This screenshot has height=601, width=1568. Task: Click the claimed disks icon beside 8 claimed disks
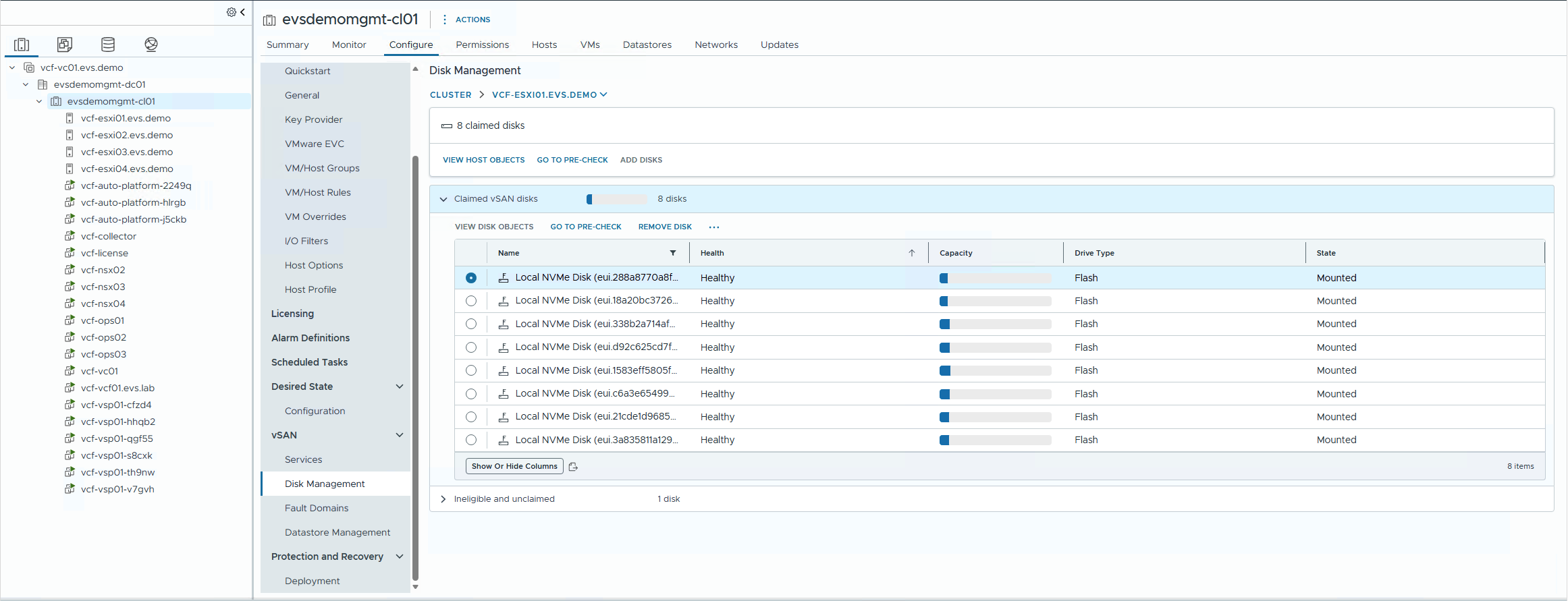447,126
